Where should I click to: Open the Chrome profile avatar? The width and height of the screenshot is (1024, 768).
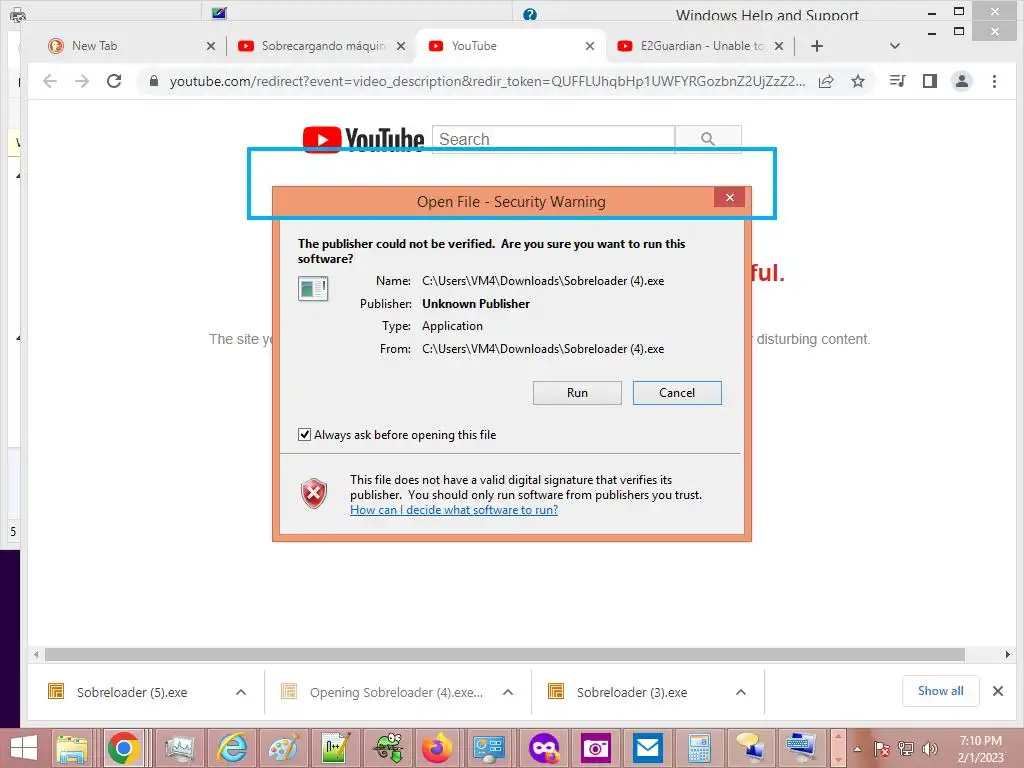click(x=961, y=81)
